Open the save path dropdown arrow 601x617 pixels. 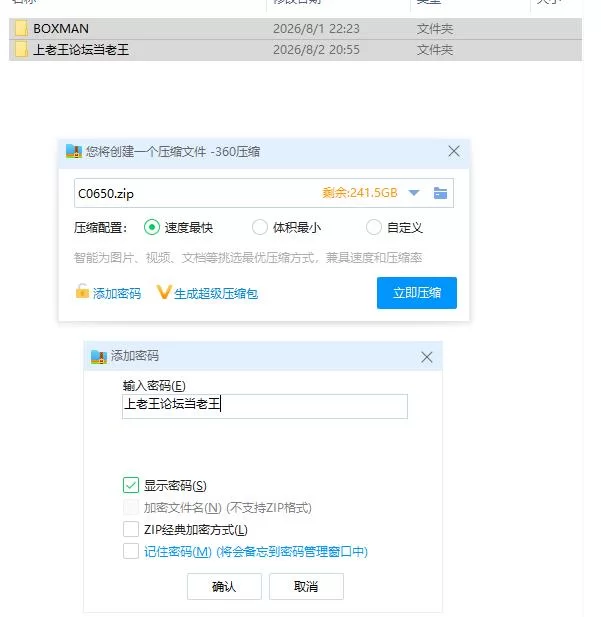tap(414, 193)
